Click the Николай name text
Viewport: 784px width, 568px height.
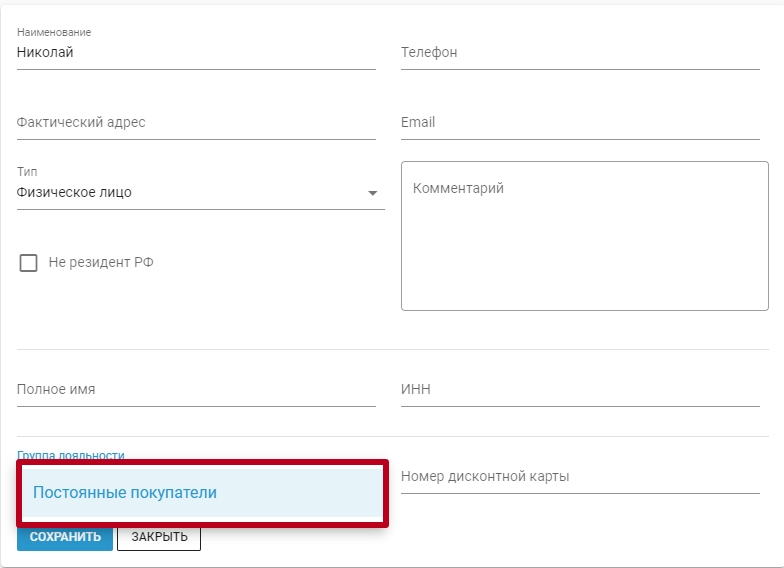click(x=45, y=52)
